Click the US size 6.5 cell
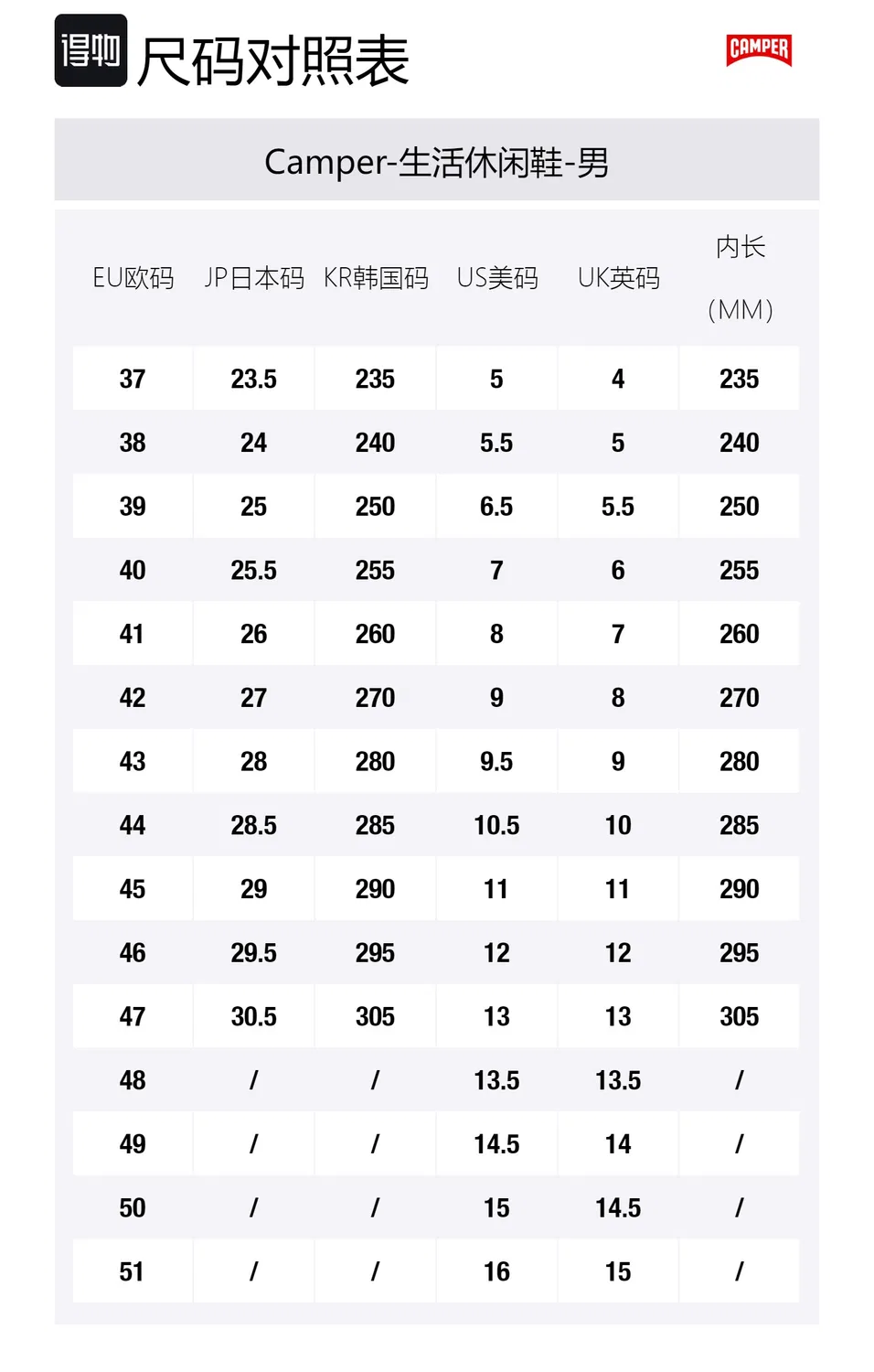 coord(496,507)
